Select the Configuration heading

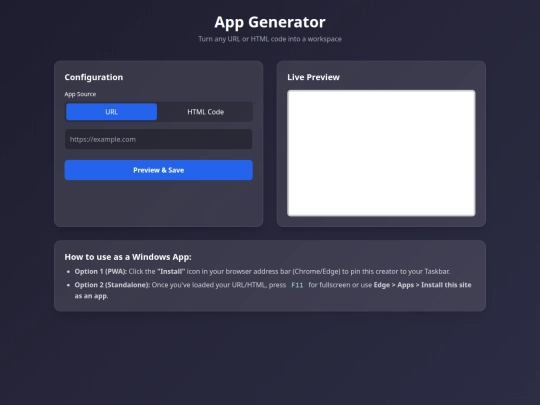click(x=94, y=77)
